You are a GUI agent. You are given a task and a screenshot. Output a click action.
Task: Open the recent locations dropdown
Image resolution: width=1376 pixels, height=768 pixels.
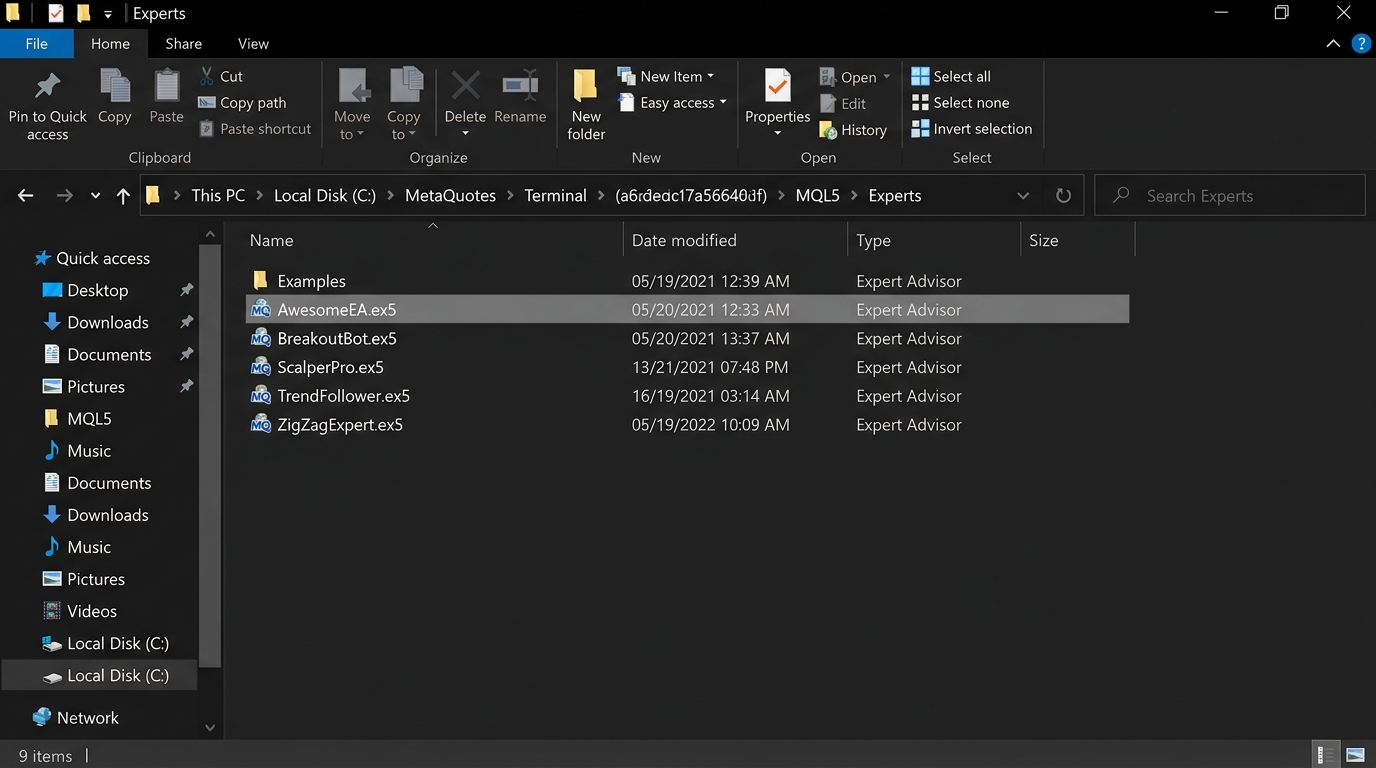pyautogui.click(x=95, y=196)
